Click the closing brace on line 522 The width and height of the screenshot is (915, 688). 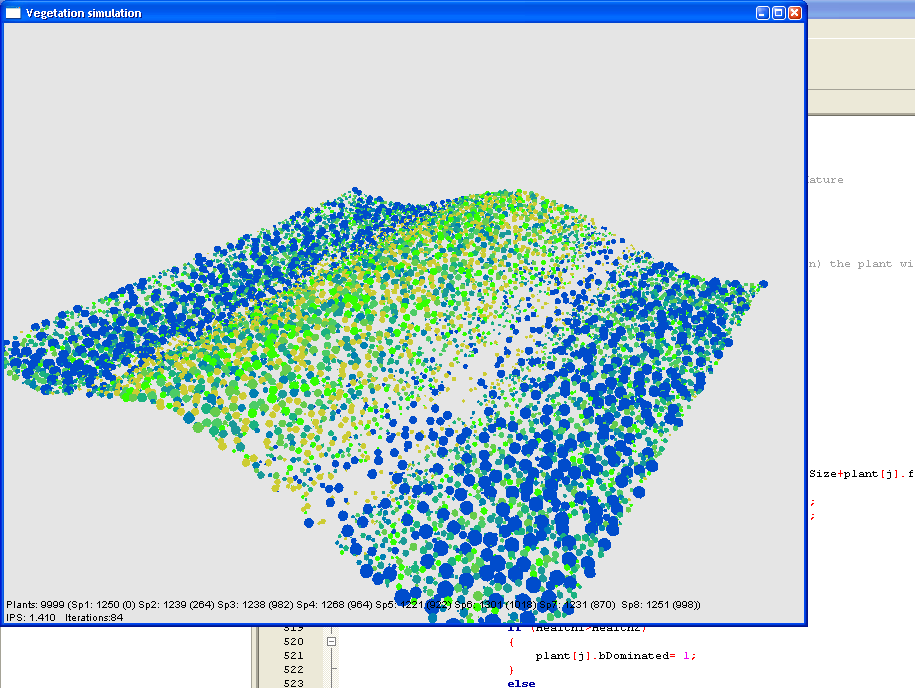[x=511, y=669]
